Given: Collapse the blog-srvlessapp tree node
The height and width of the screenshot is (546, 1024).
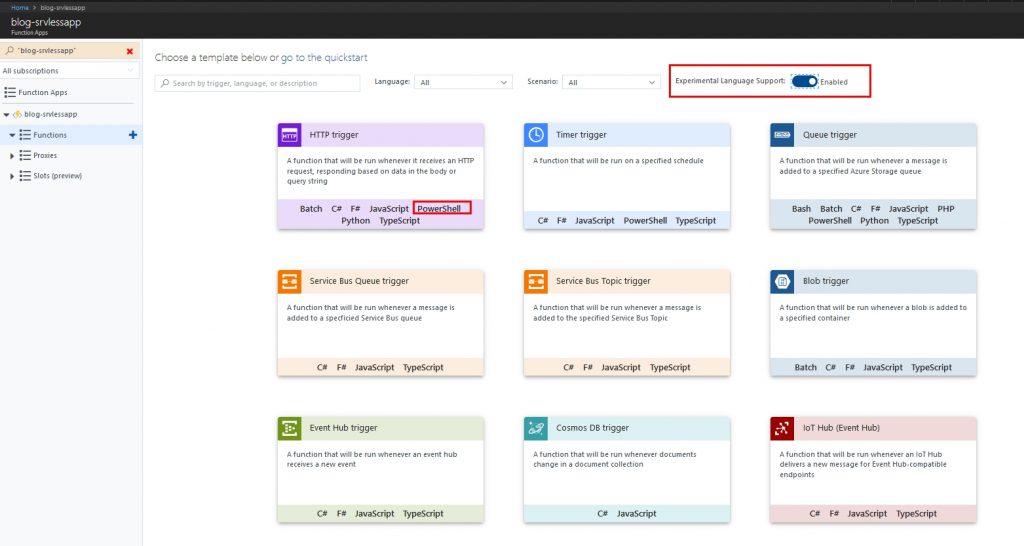Looking at the screenshot, I should click(7, 114).
